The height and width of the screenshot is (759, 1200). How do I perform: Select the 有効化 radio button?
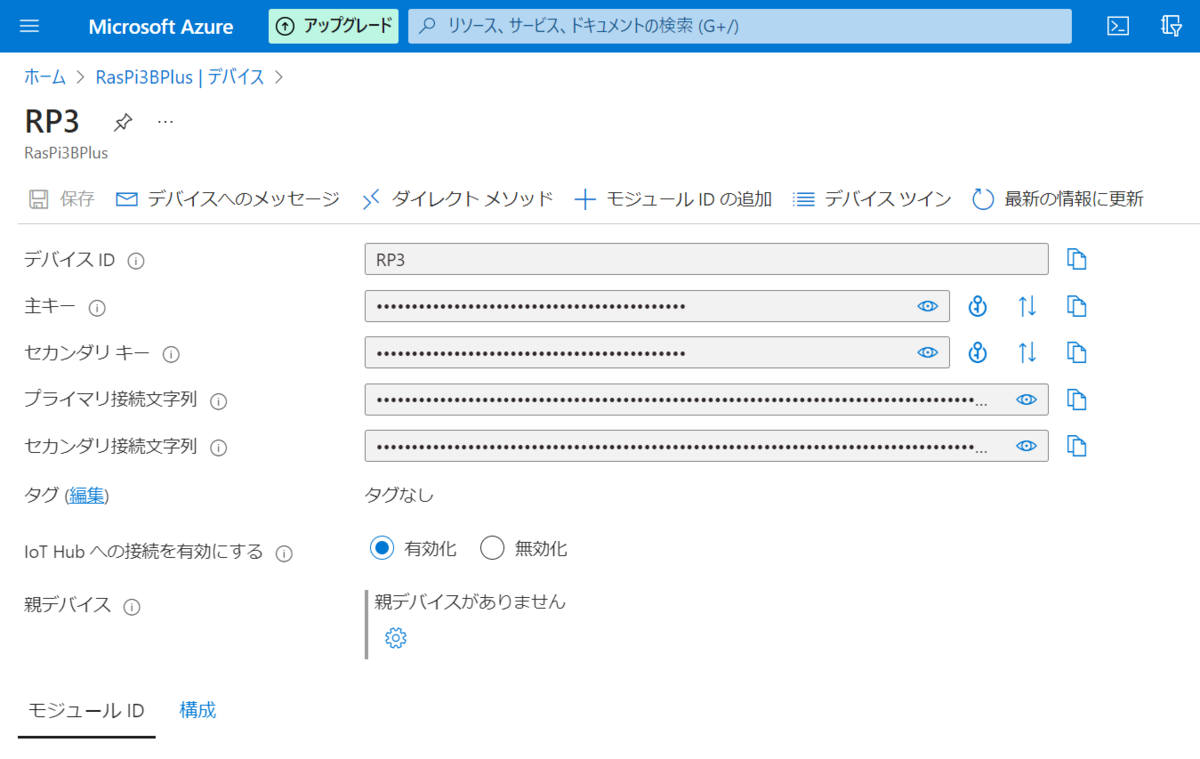click(381, 548)
